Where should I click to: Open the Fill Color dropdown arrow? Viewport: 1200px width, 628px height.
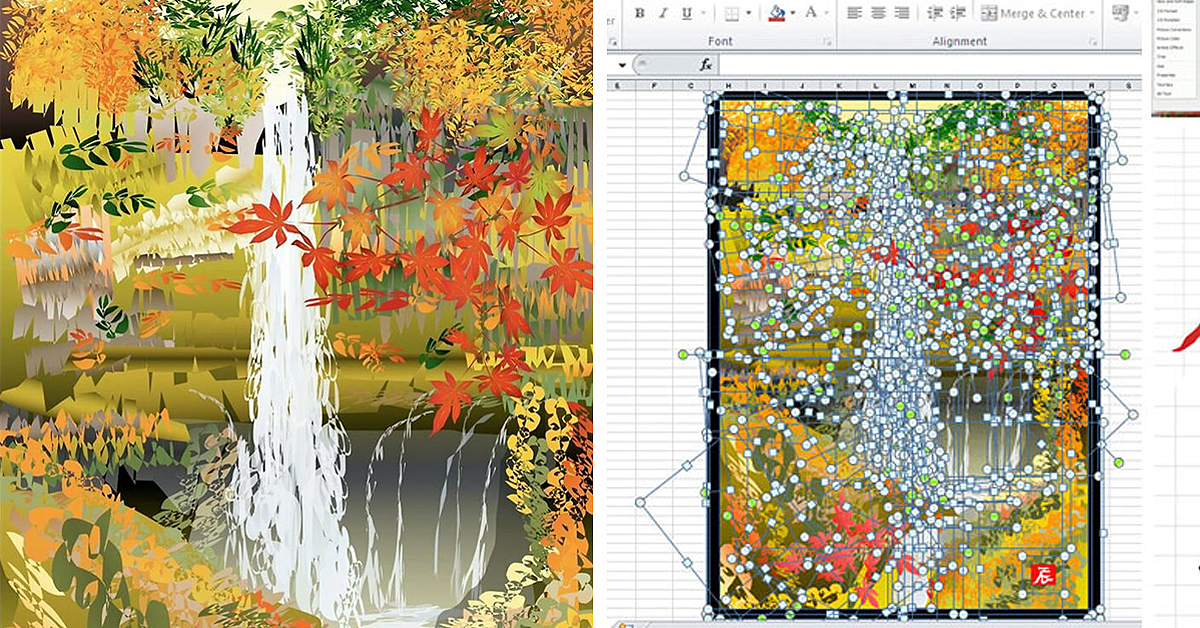[x=792, y=12]
